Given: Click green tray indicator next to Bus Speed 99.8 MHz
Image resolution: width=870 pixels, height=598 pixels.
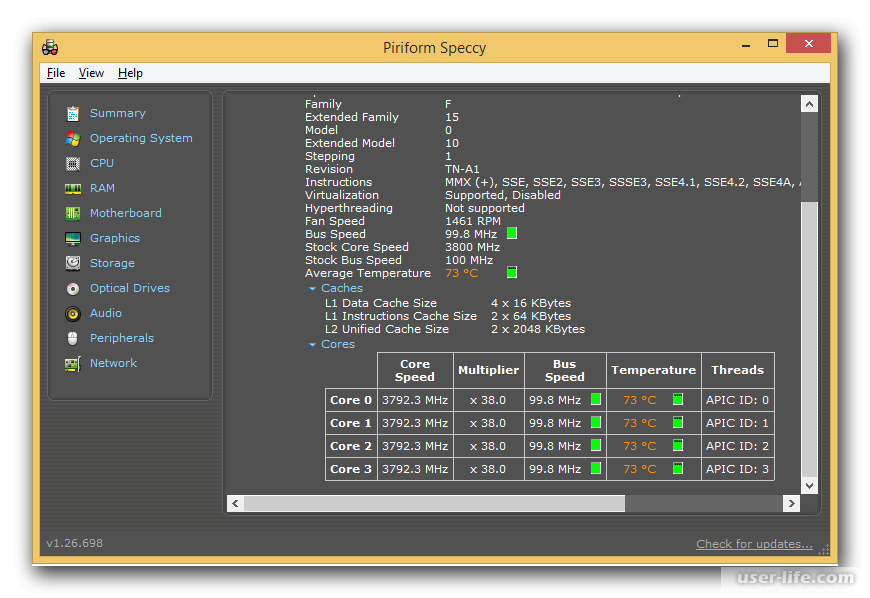Looking at the screenshot, I should [512, 234].
